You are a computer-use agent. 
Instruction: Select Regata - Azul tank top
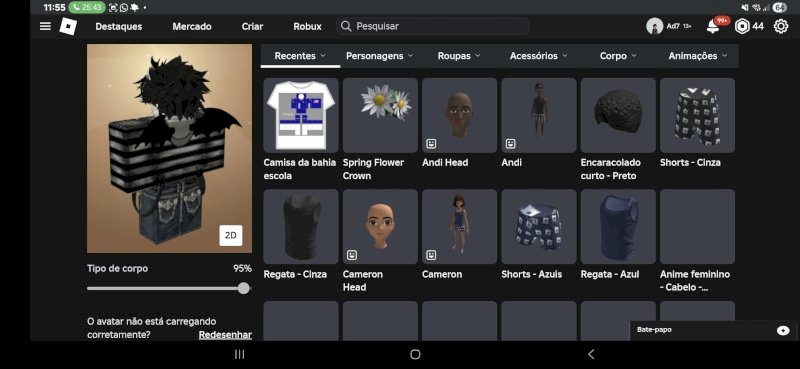618,227
